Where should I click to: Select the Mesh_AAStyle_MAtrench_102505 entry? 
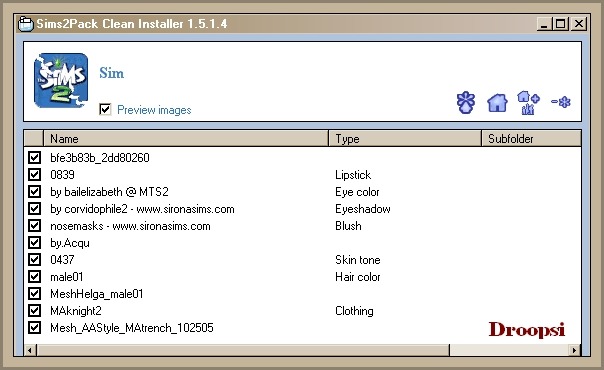coord(132,328)
